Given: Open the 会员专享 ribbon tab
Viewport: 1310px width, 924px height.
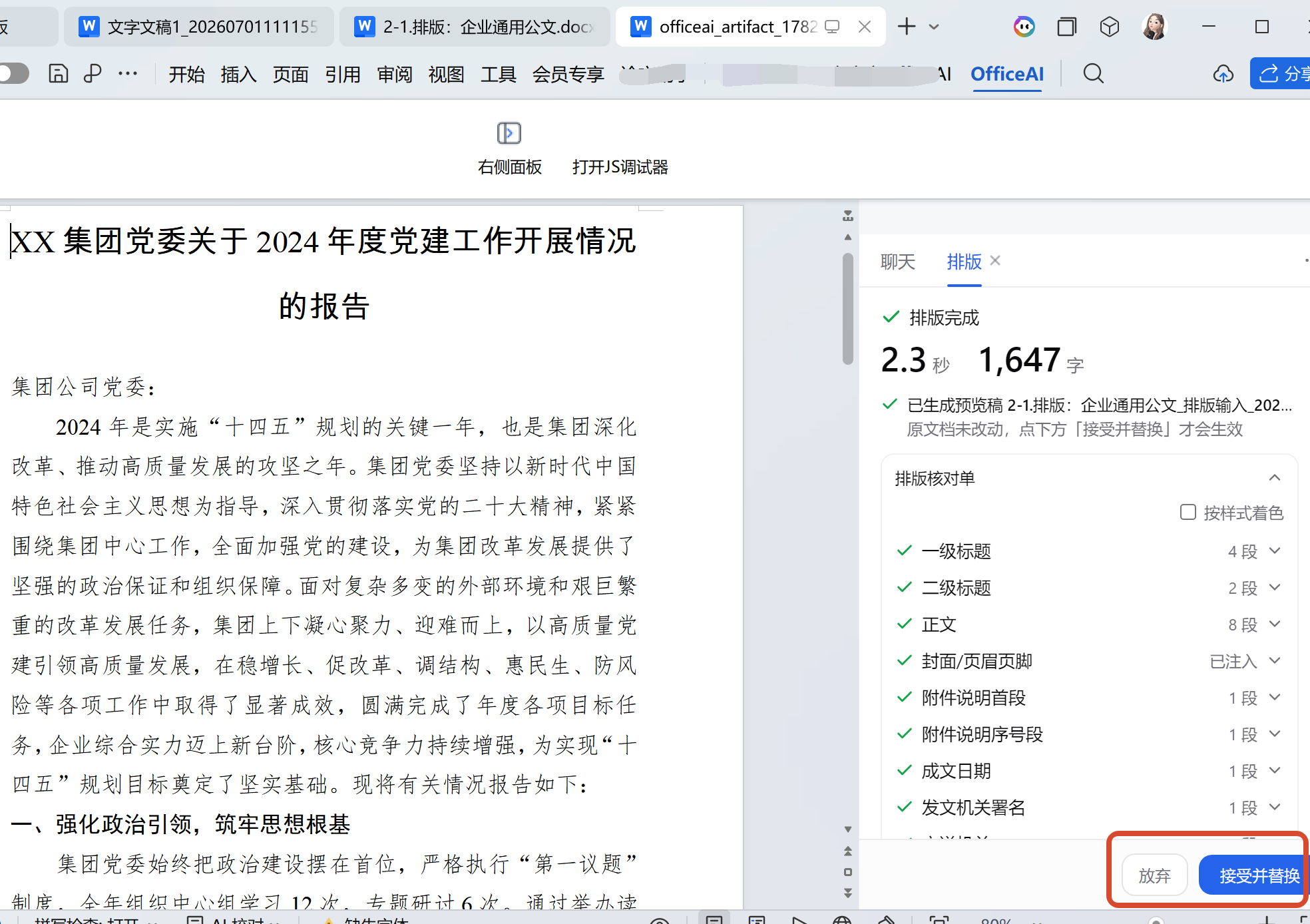Looking at the screenshot, I should 568,74.
